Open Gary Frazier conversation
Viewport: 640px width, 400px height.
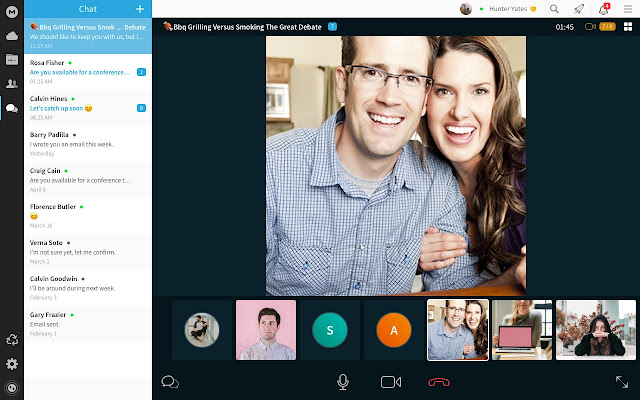[88, 323]
